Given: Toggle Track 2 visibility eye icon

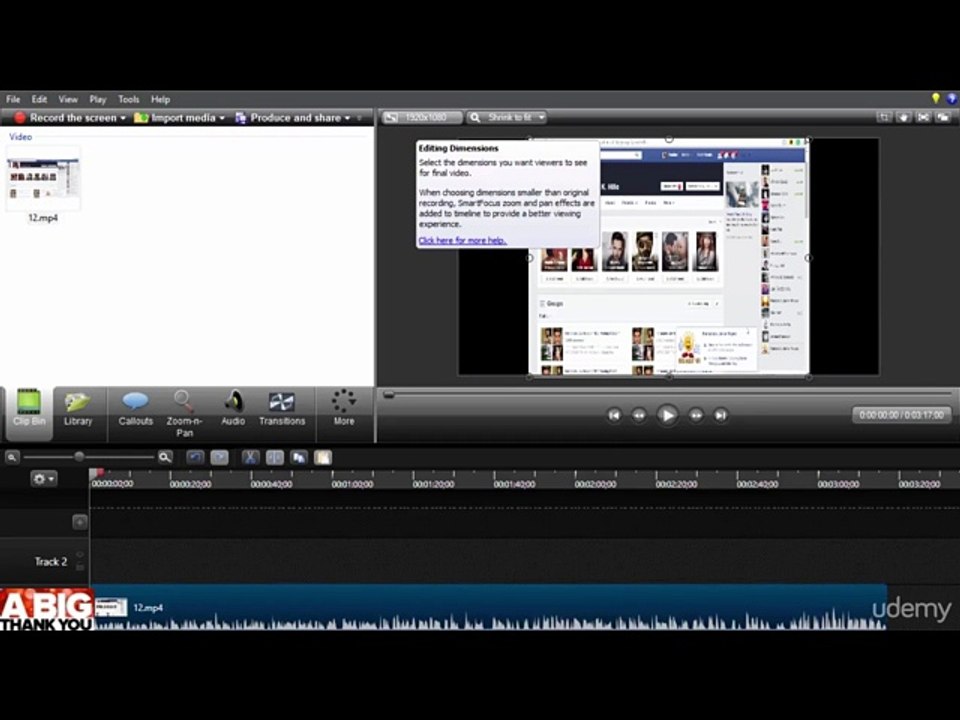Looking at the screenshot, I should [80, 554].
